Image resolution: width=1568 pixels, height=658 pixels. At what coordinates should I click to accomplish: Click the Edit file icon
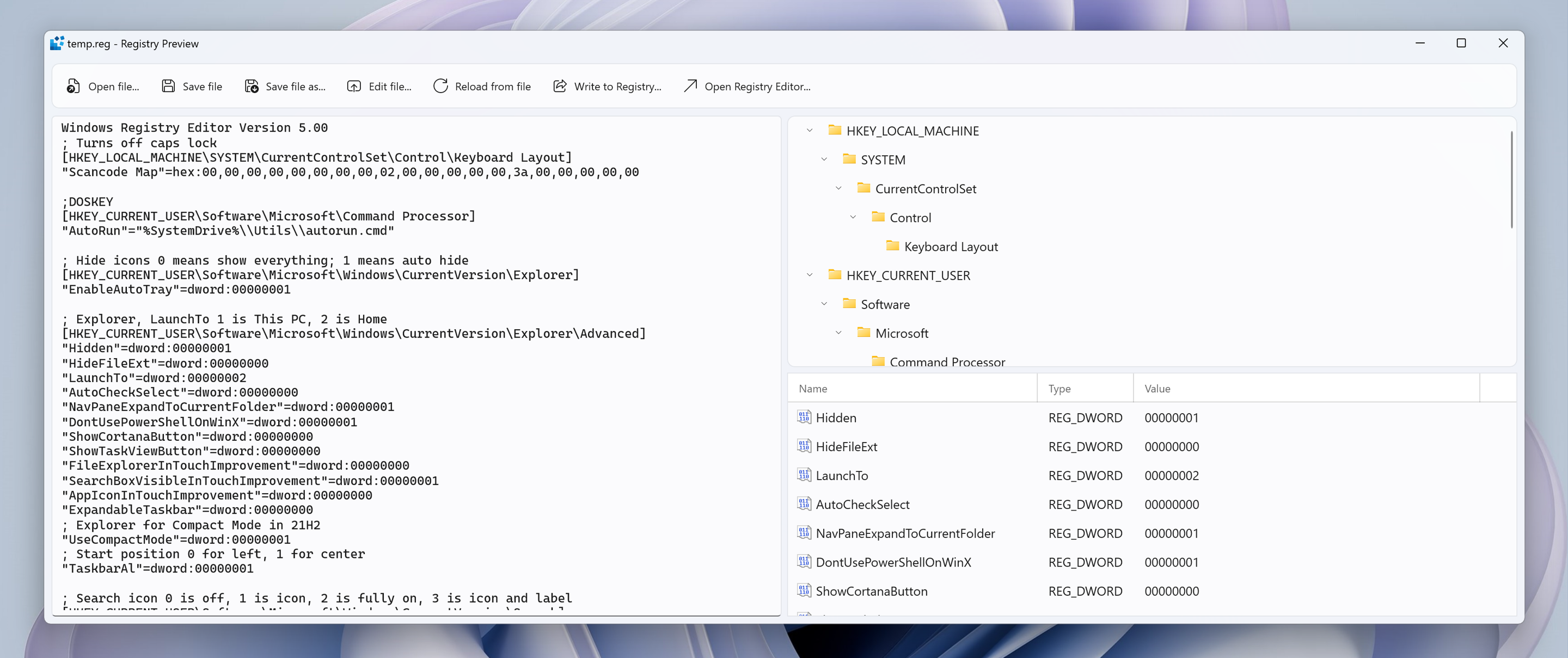354,87
